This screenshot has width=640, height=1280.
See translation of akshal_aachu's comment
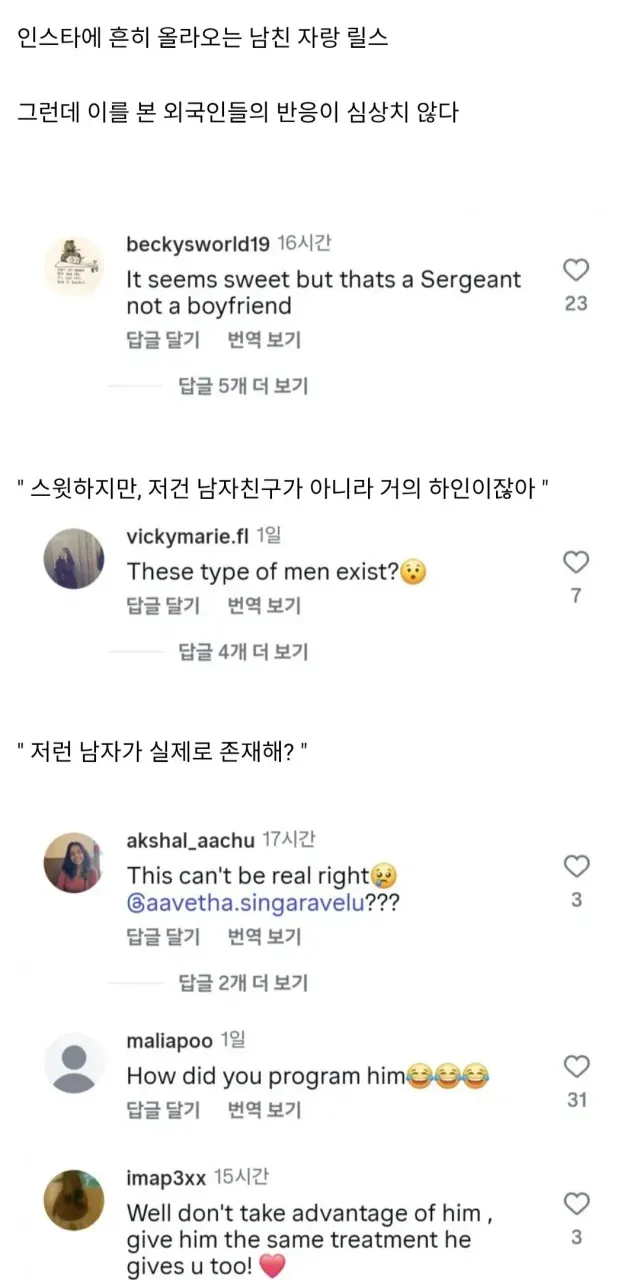coord(264,937)
